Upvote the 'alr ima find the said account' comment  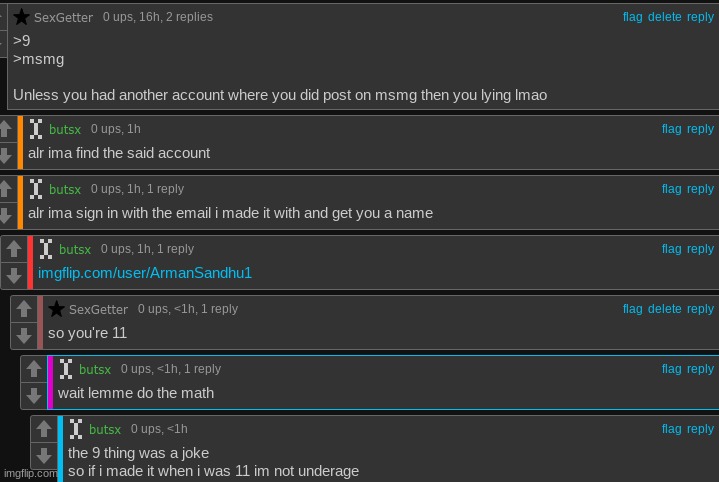coord(6,129)
